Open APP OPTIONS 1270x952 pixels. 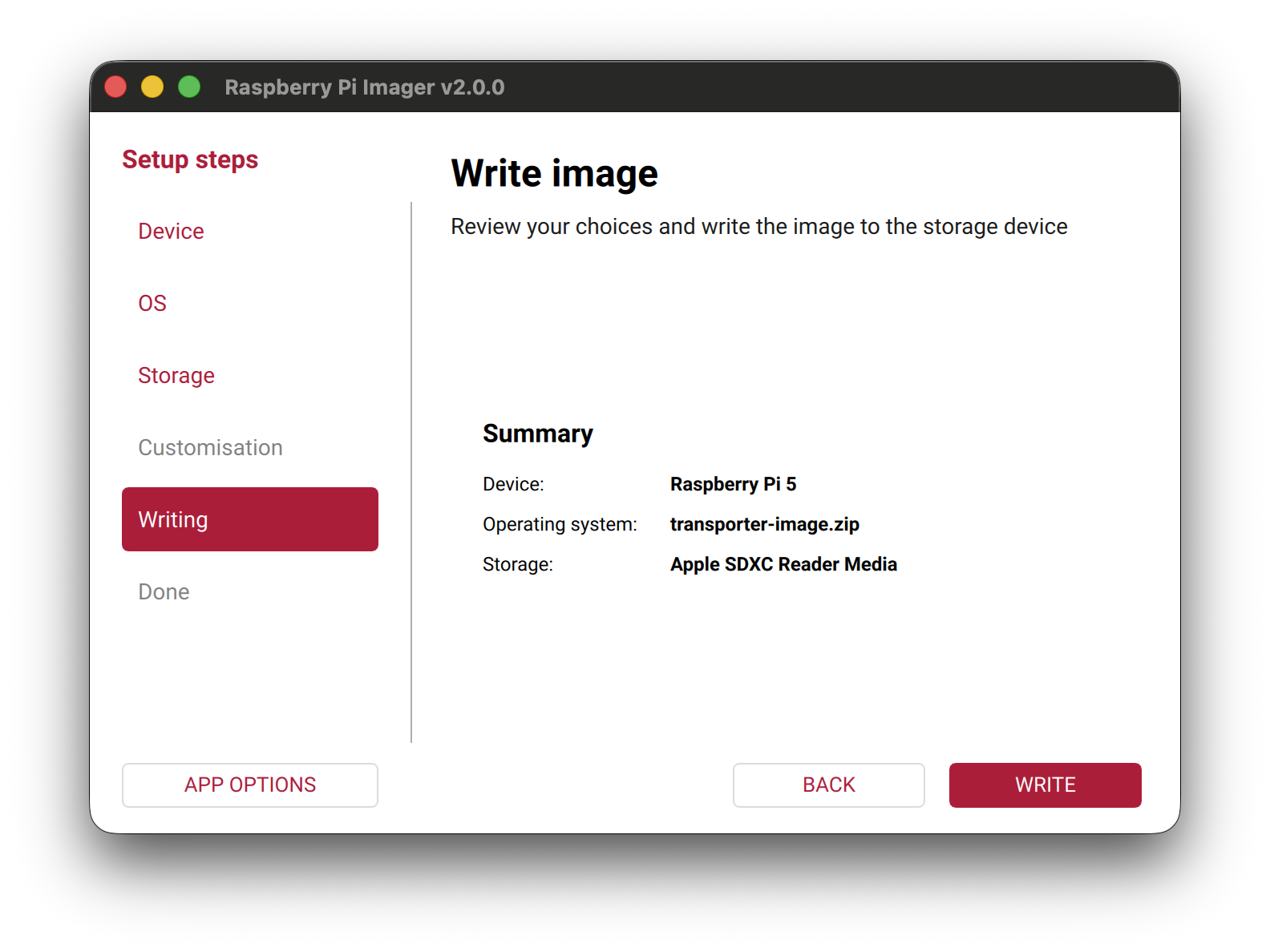[x=250, y=785]
